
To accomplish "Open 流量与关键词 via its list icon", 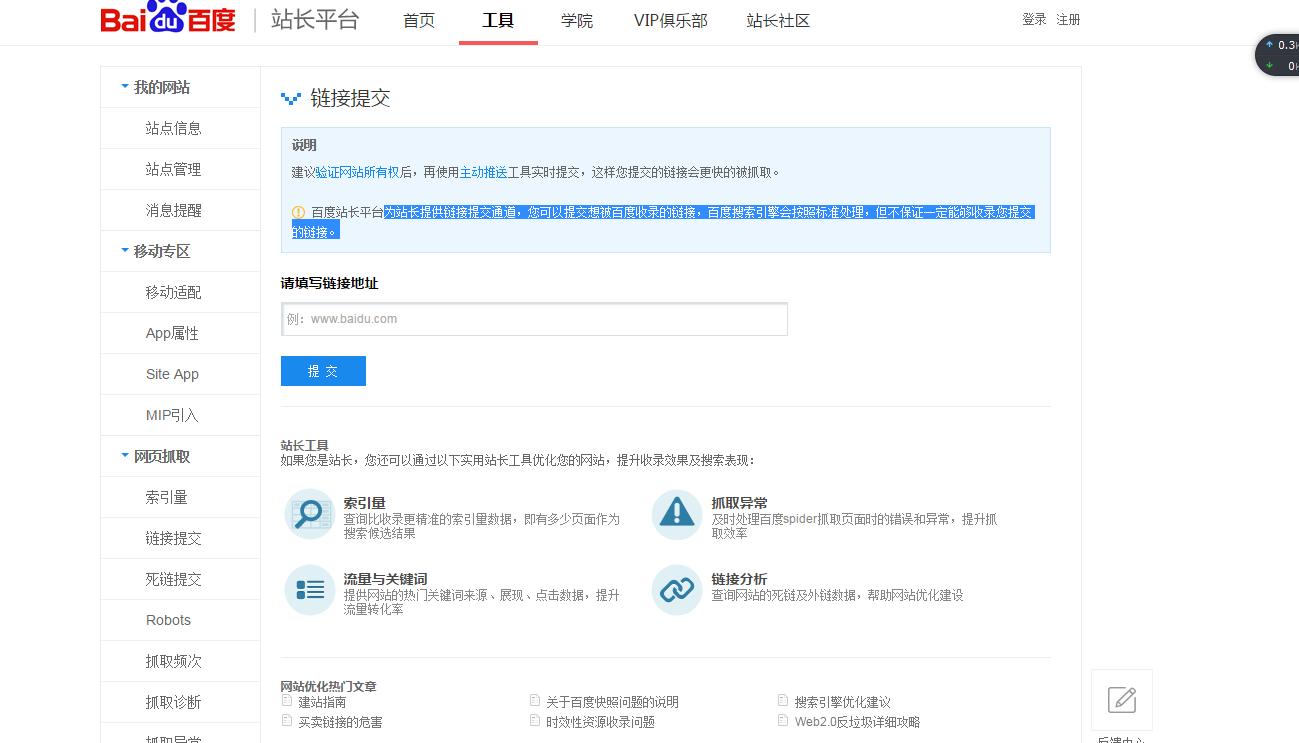I will (x=309, y=590).
